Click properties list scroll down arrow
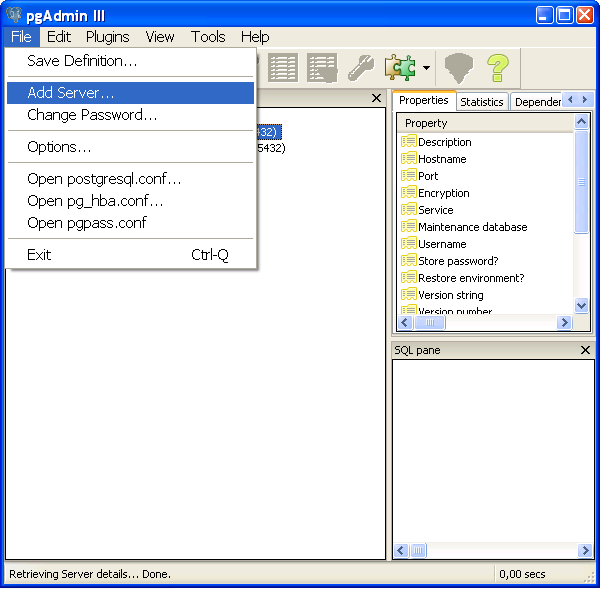Viewport: 601px width, 589px height. (x=582, y=306)
